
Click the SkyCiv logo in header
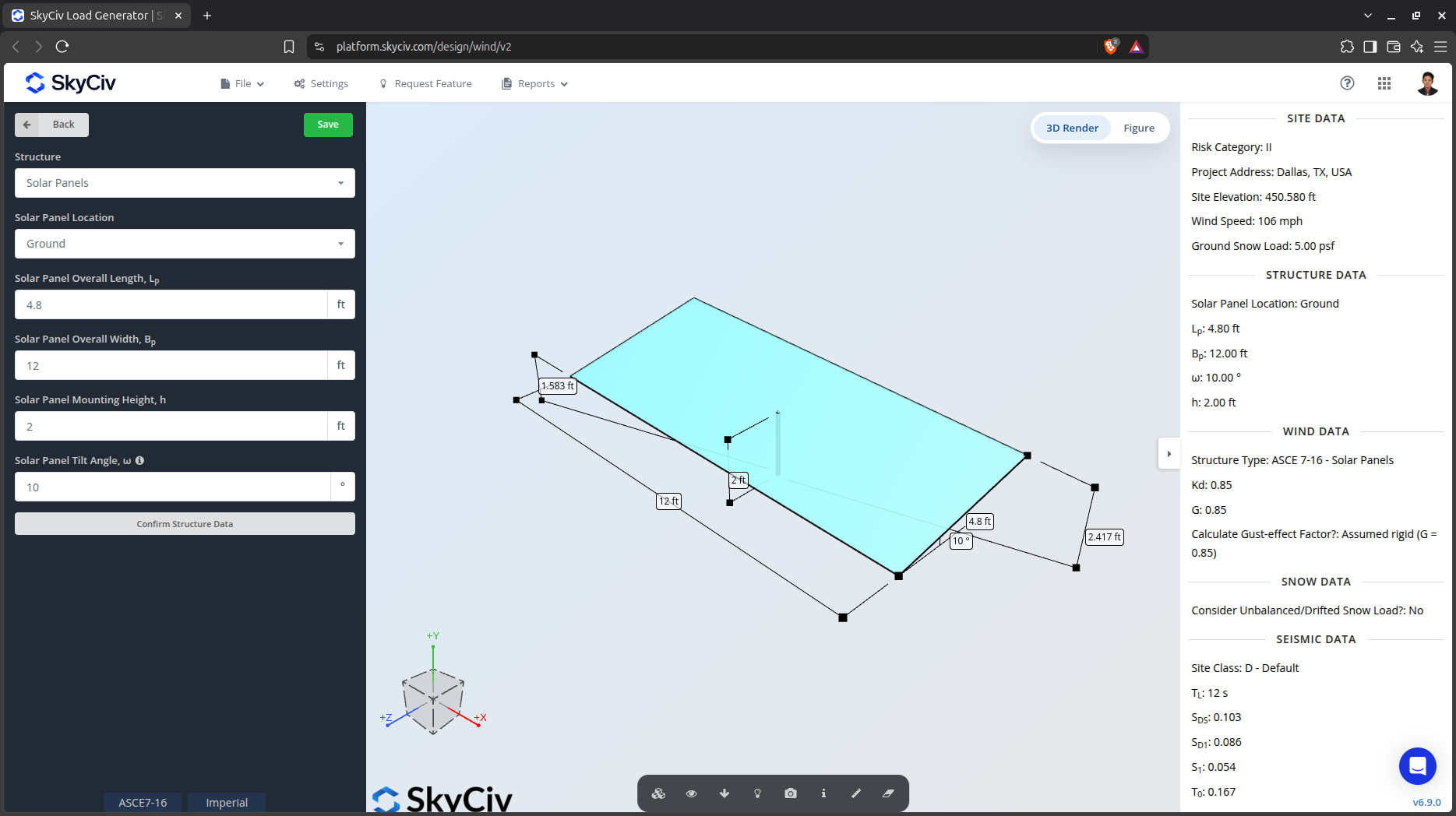tap(70, 83)
